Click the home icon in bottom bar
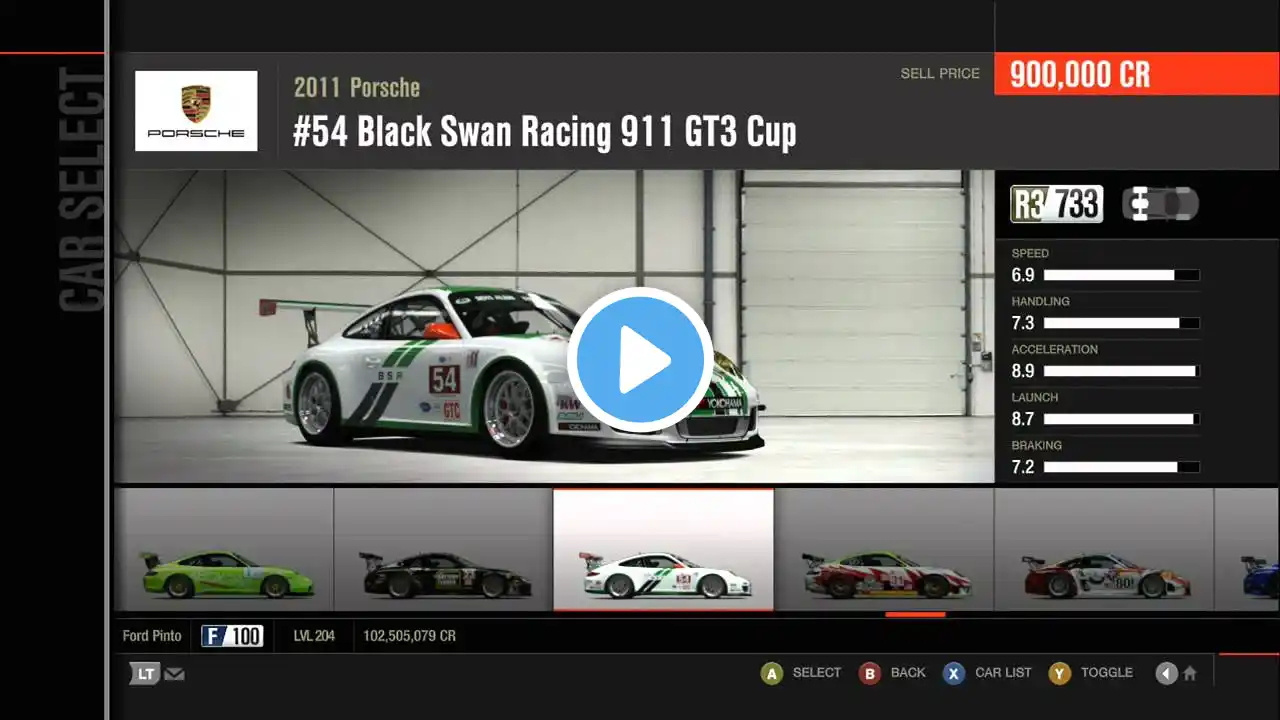 (x=1189, y=674)
